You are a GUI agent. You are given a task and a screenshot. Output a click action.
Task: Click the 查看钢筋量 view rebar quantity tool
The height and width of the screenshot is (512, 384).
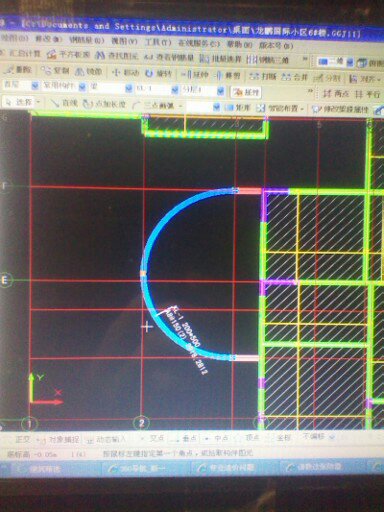(x=169, y=57)
